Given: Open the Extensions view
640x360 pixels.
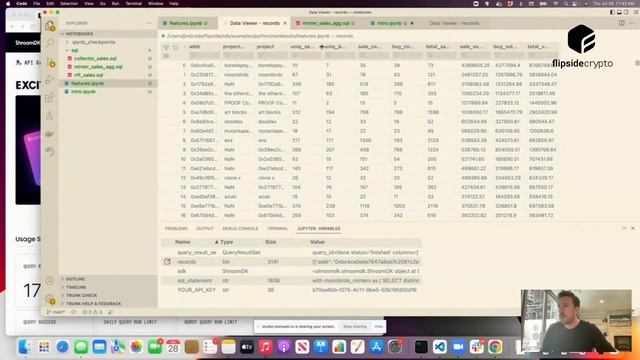Looking at the screenshot, I should [50, 98].
